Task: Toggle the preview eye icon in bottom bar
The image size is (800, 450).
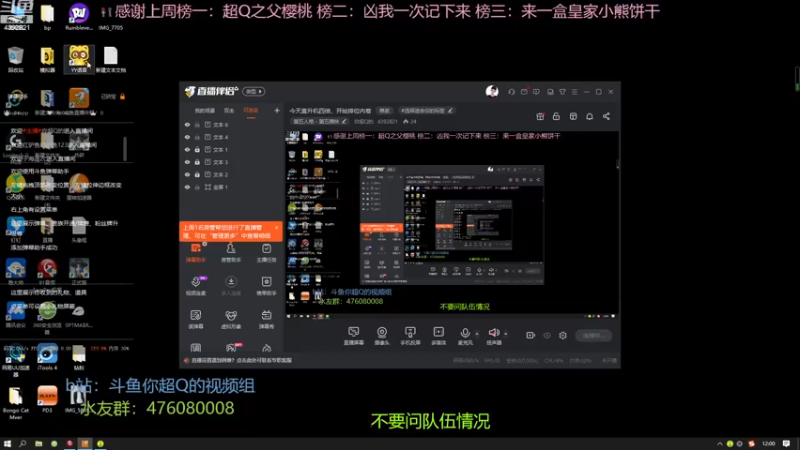Action: click(x=547, y=335)
